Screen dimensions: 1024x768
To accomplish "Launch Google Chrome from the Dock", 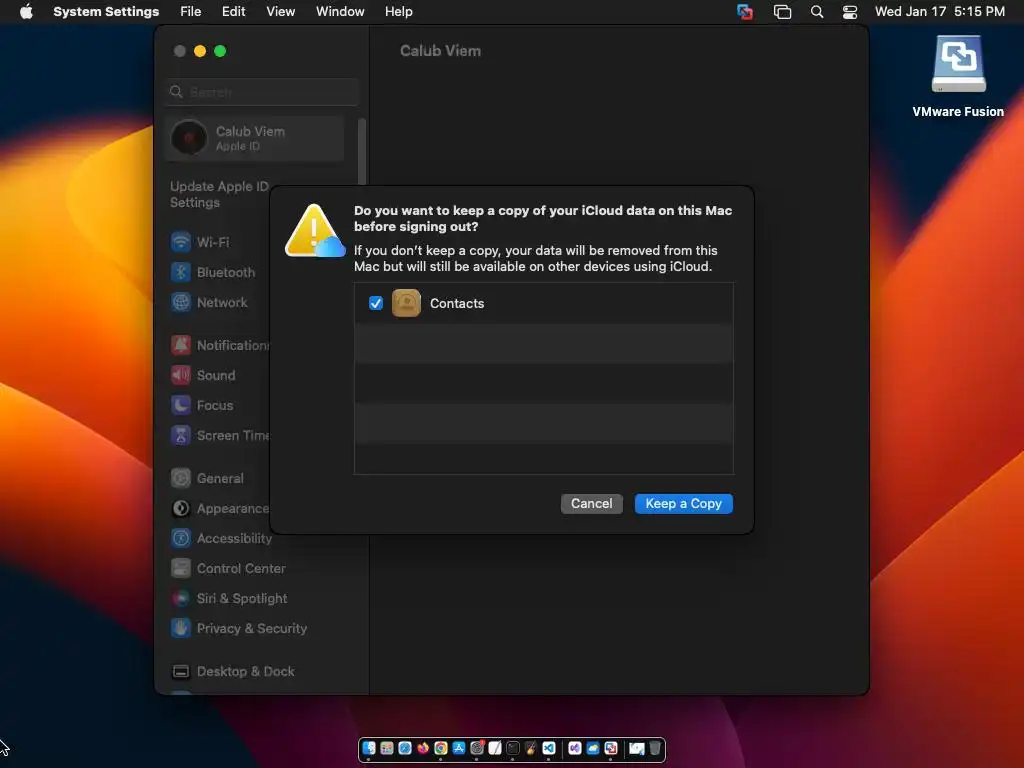I will (441, 748).
